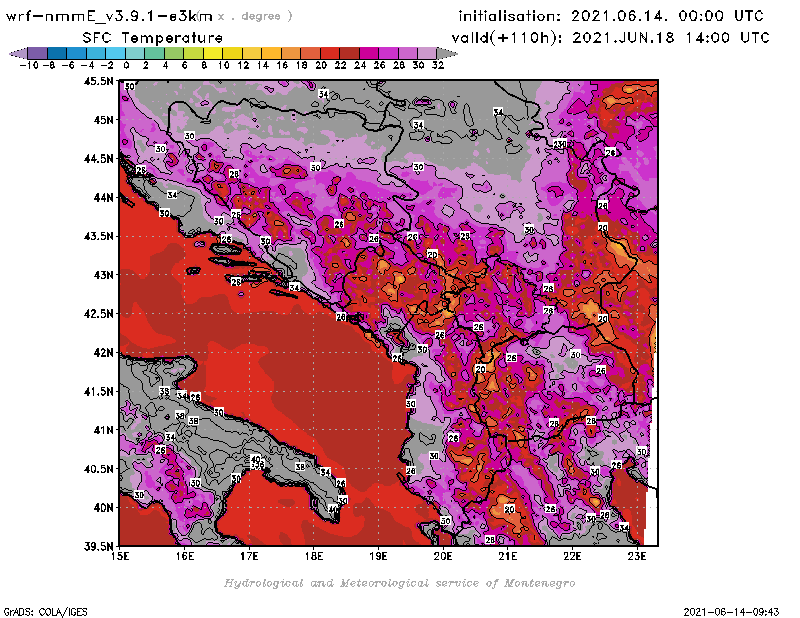Click the '32' legend label
The image size is (800, 618).
coord(438,65)
